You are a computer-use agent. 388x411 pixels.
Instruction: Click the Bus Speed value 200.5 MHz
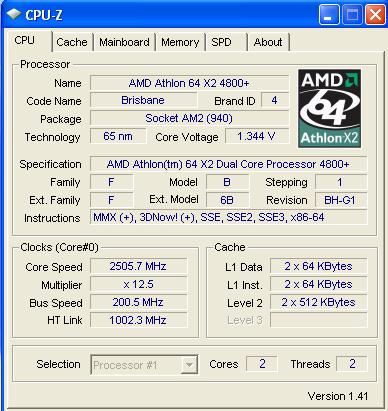click(x=139, y=302)
